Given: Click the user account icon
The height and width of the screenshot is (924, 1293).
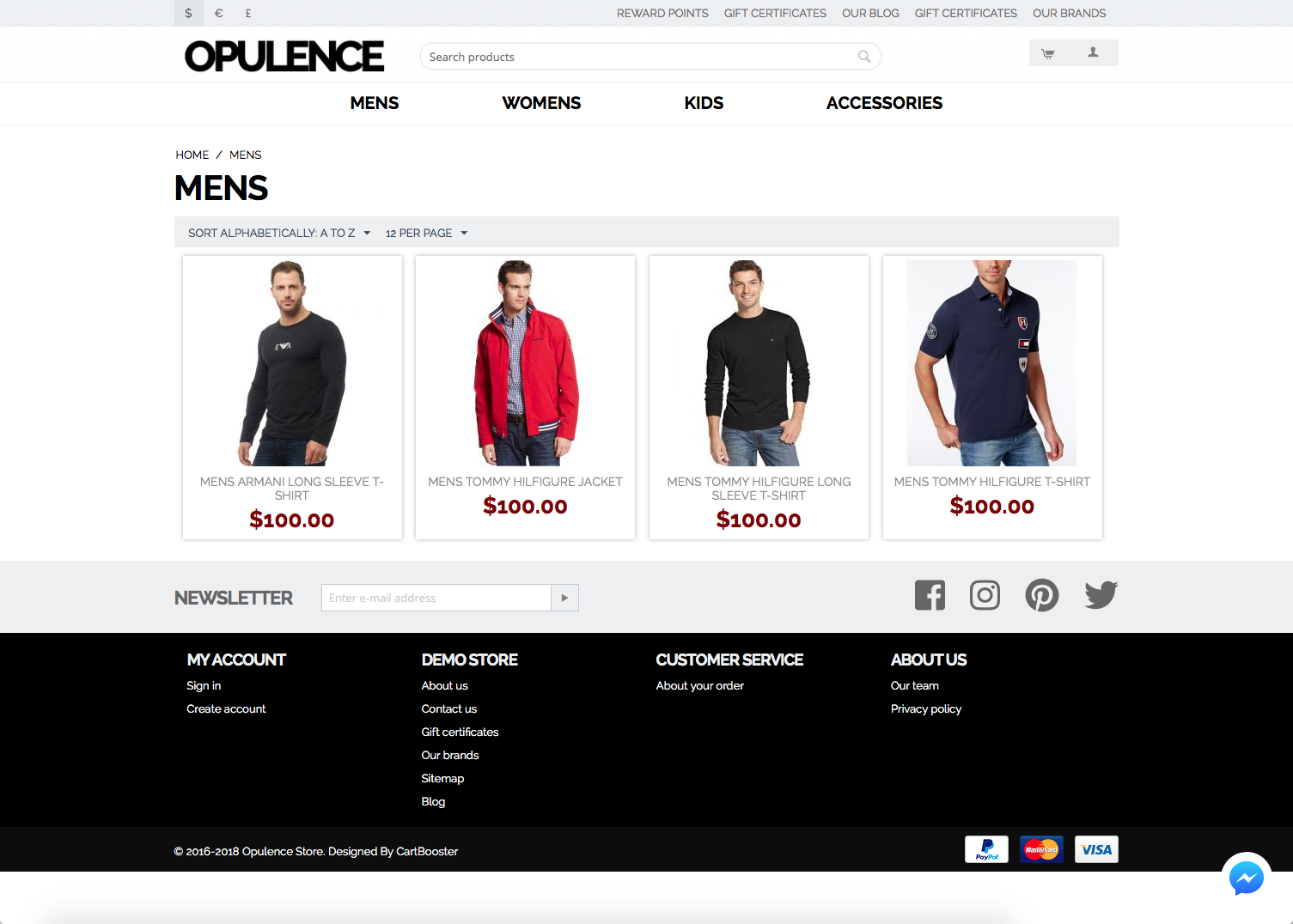Looking at the screenshot, I should pos(1093,53).
